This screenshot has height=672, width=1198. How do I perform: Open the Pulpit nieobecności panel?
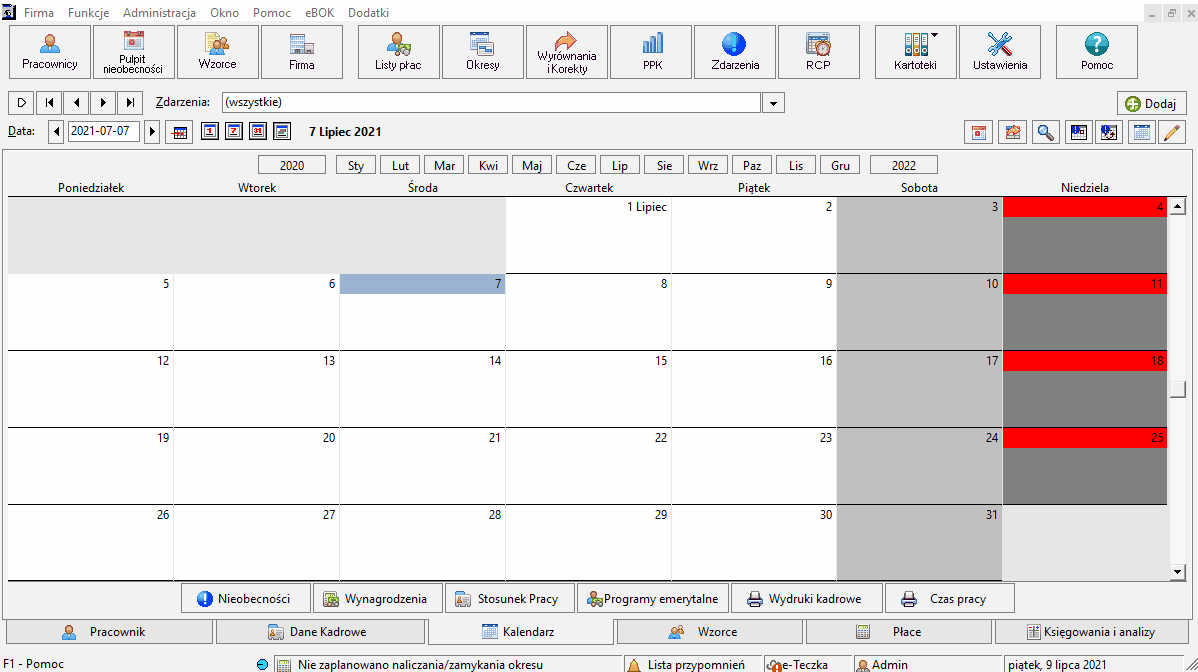133,52
